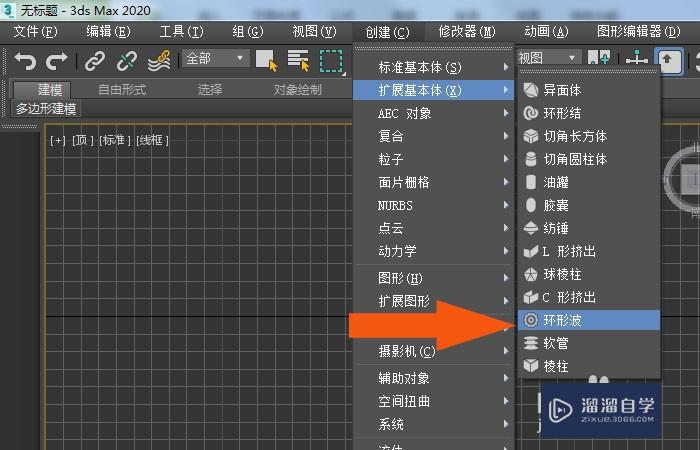Click the Redo arrow icon
This screenshot has height=450, width=700.
57,61
